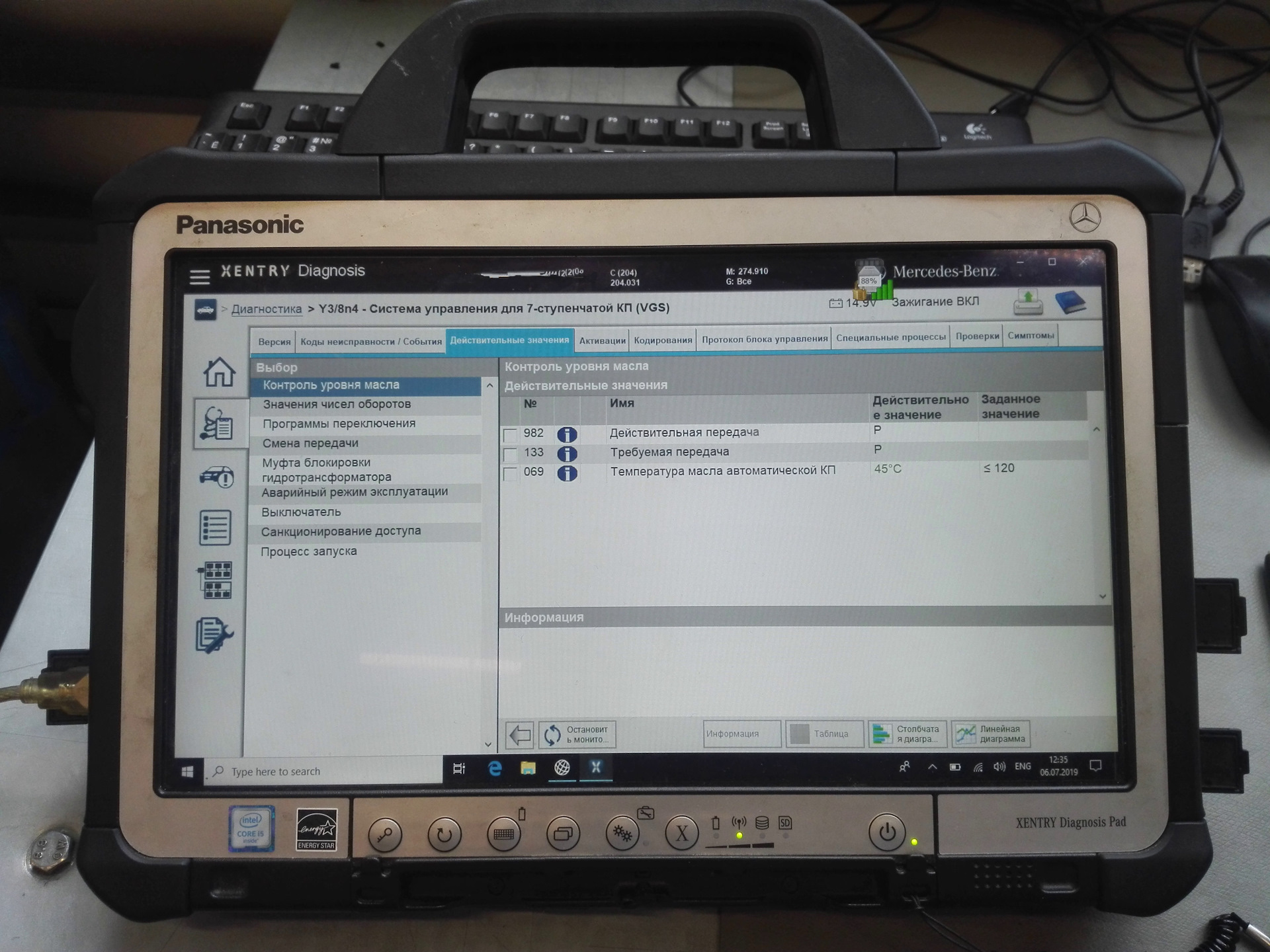Show info for row 982

[x=567, y=434]
